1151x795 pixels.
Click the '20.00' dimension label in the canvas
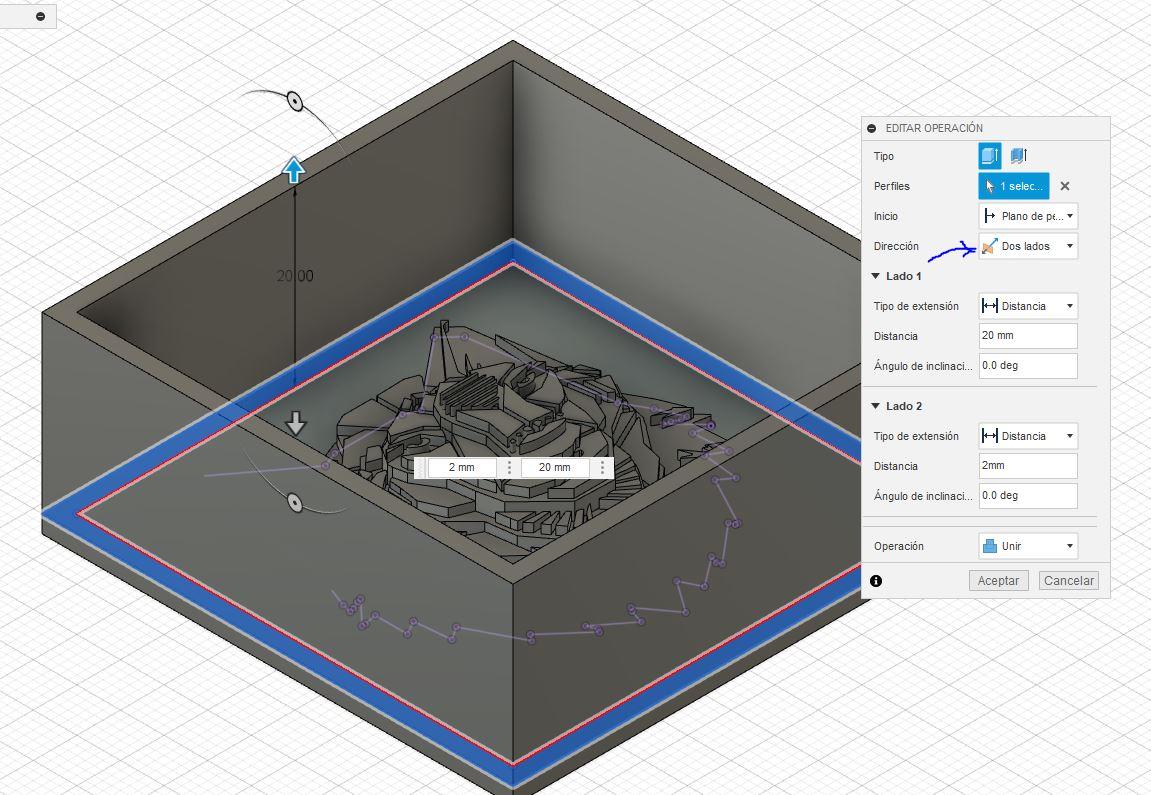(295, 276)
